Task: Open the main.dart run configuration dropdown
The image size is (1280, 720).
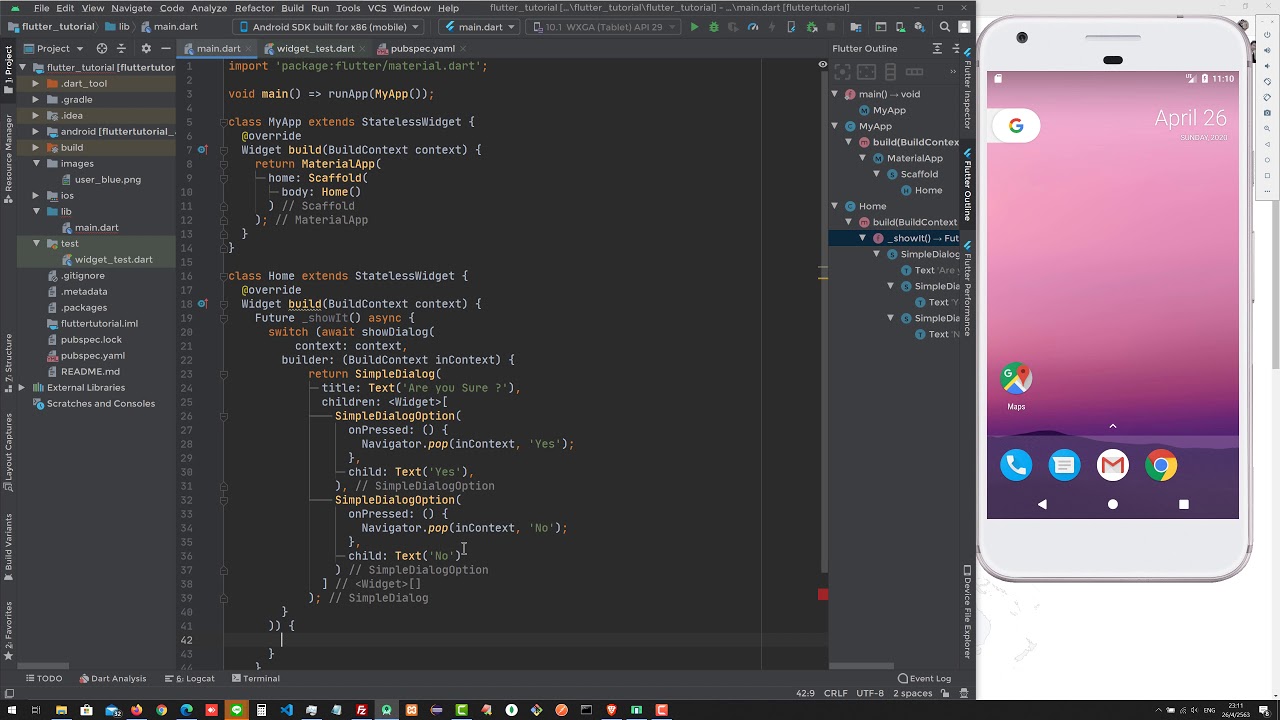Action: (x=480, y=27)
